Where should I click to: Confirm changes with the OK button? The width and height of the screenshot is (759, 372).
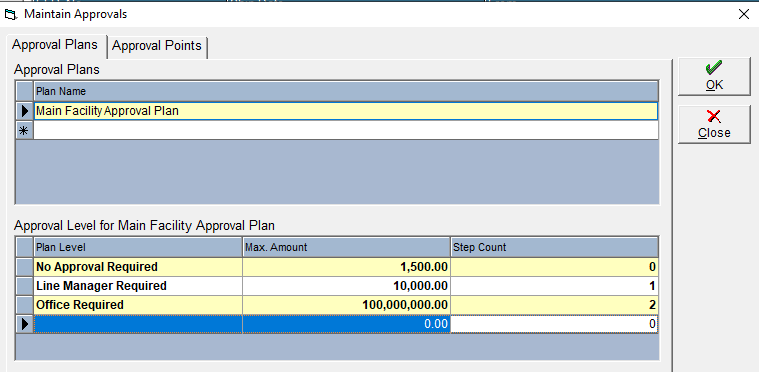pos(714,76)
